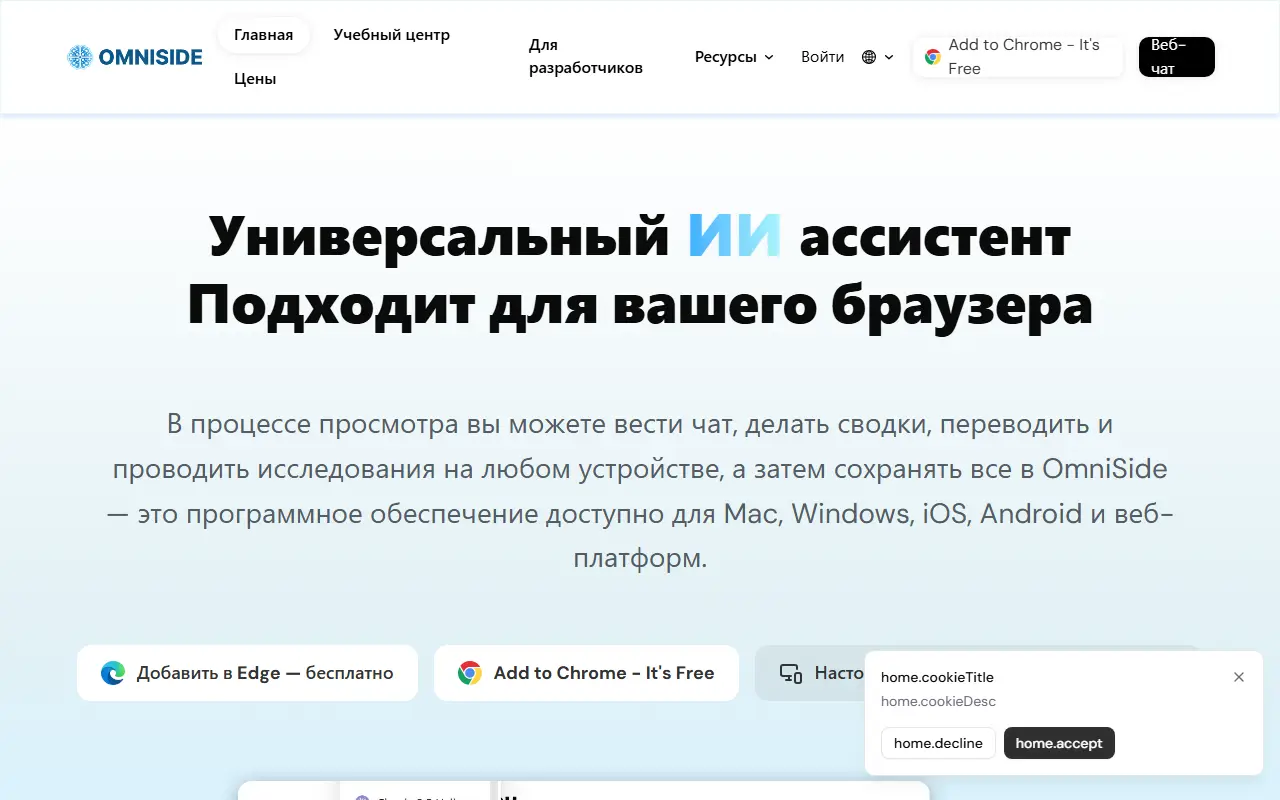Click the home.cookieTitle text
Image resolution: width=1280 pixels, height=800 pixels.
pyautogui.click(x=937, y=677)
